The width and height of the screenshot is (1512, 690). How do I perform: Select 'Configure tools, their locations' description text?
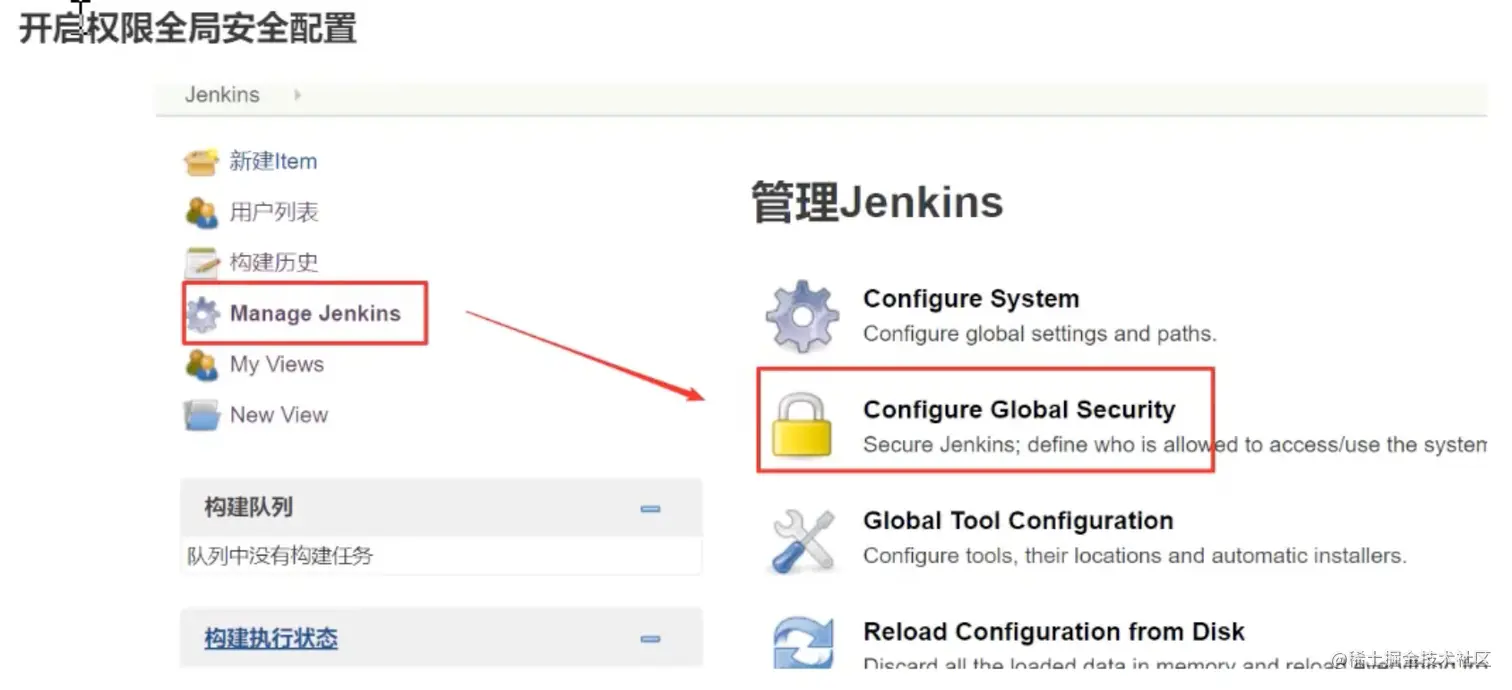coord(1135,556)
